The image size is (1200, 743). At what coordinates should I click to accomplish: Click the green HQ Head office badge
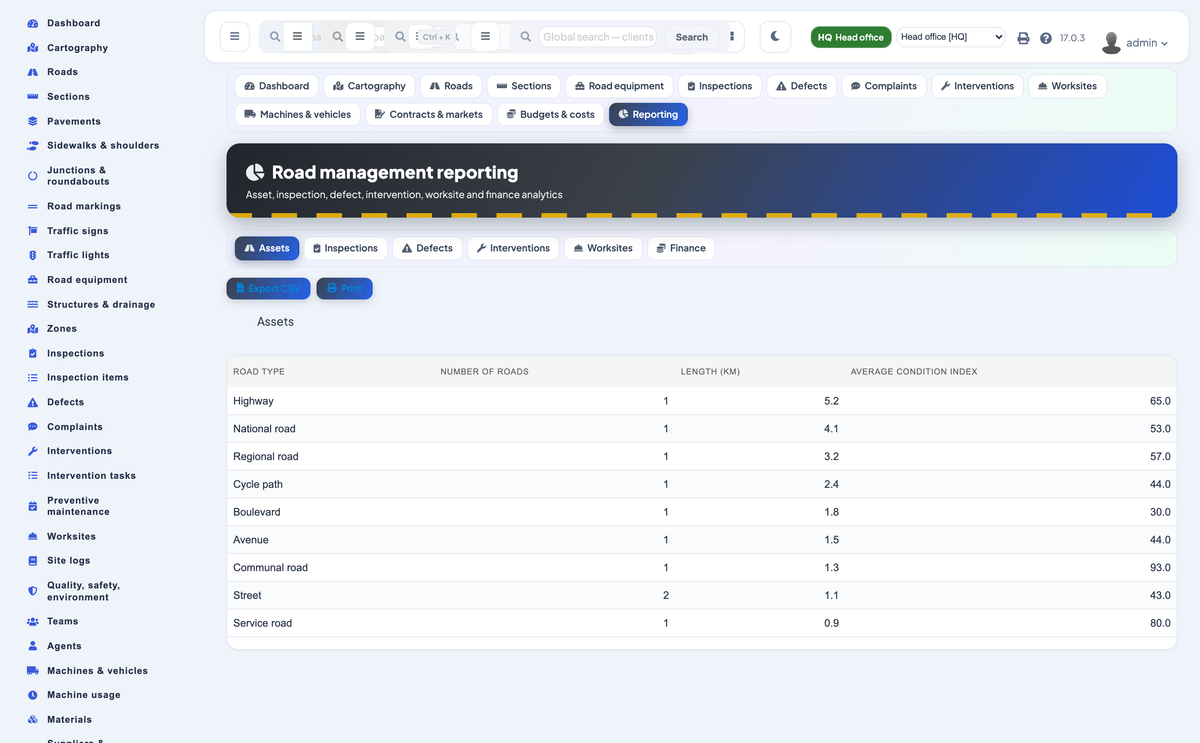click(851, 37)
